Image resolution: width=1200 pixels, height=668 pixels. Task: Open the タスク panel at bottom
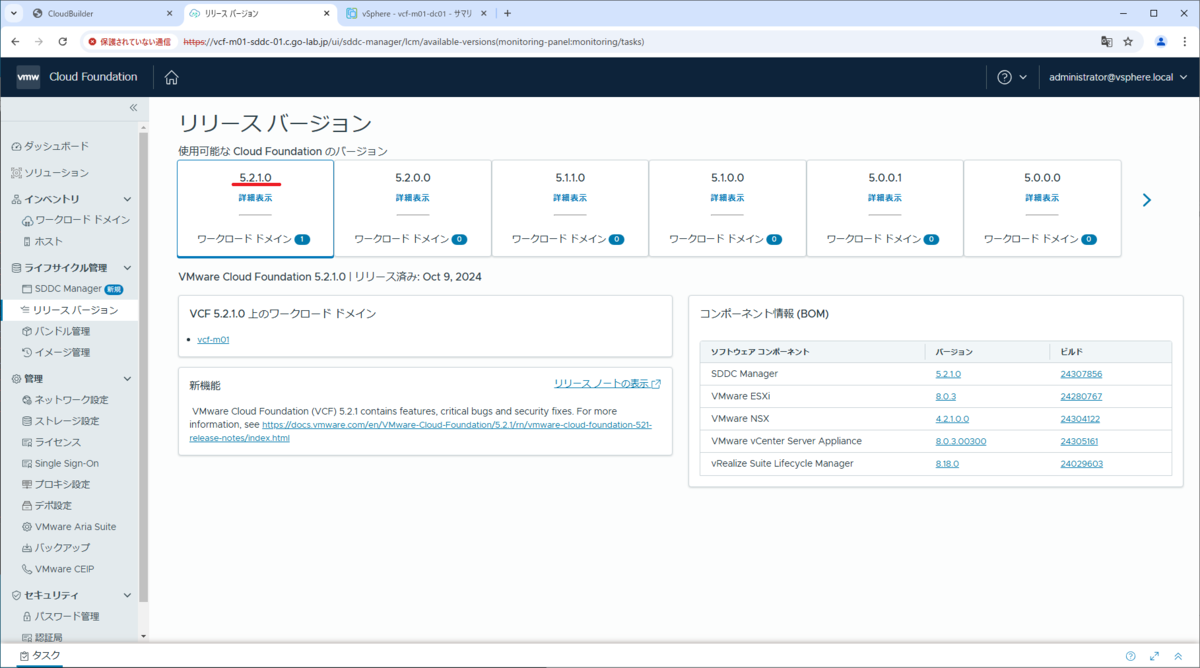[40, 656]
